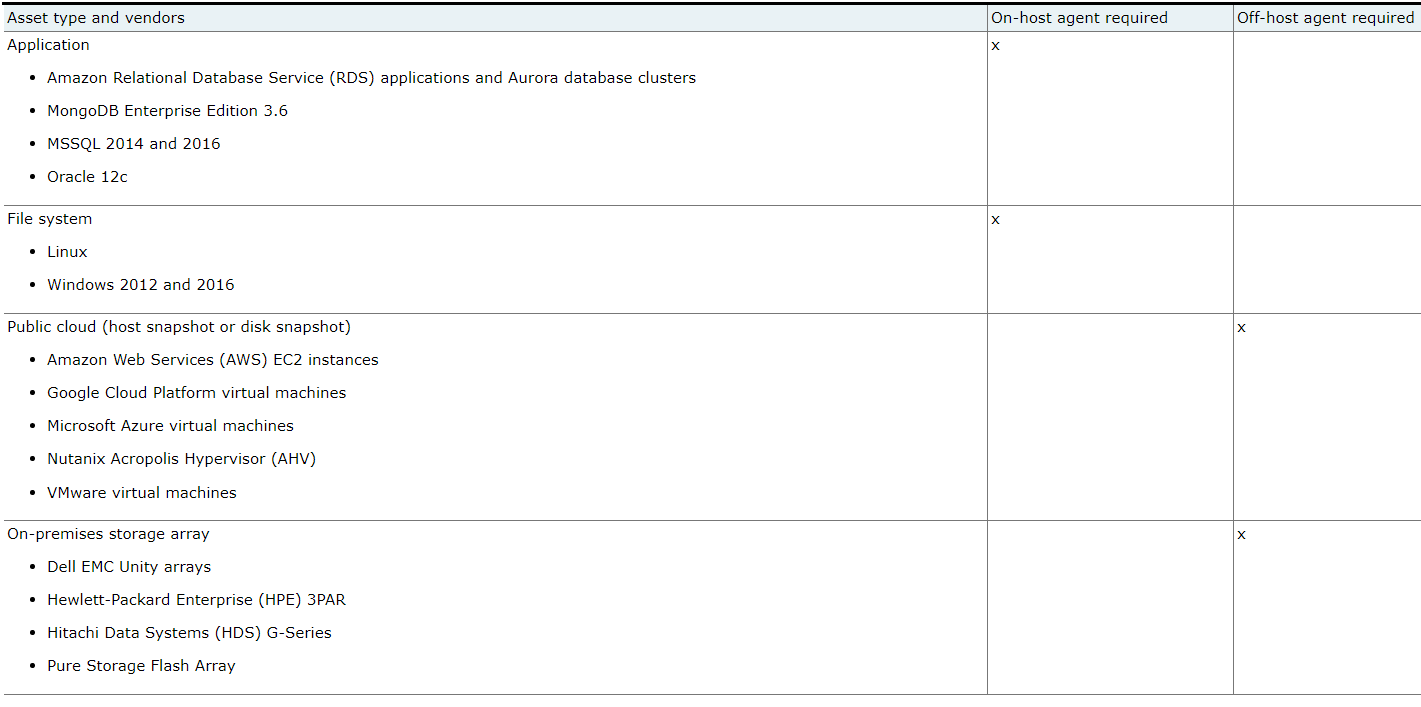Click the 'VMware virtual machines' list item
The image size is (1421, 707).
point(141,493)
